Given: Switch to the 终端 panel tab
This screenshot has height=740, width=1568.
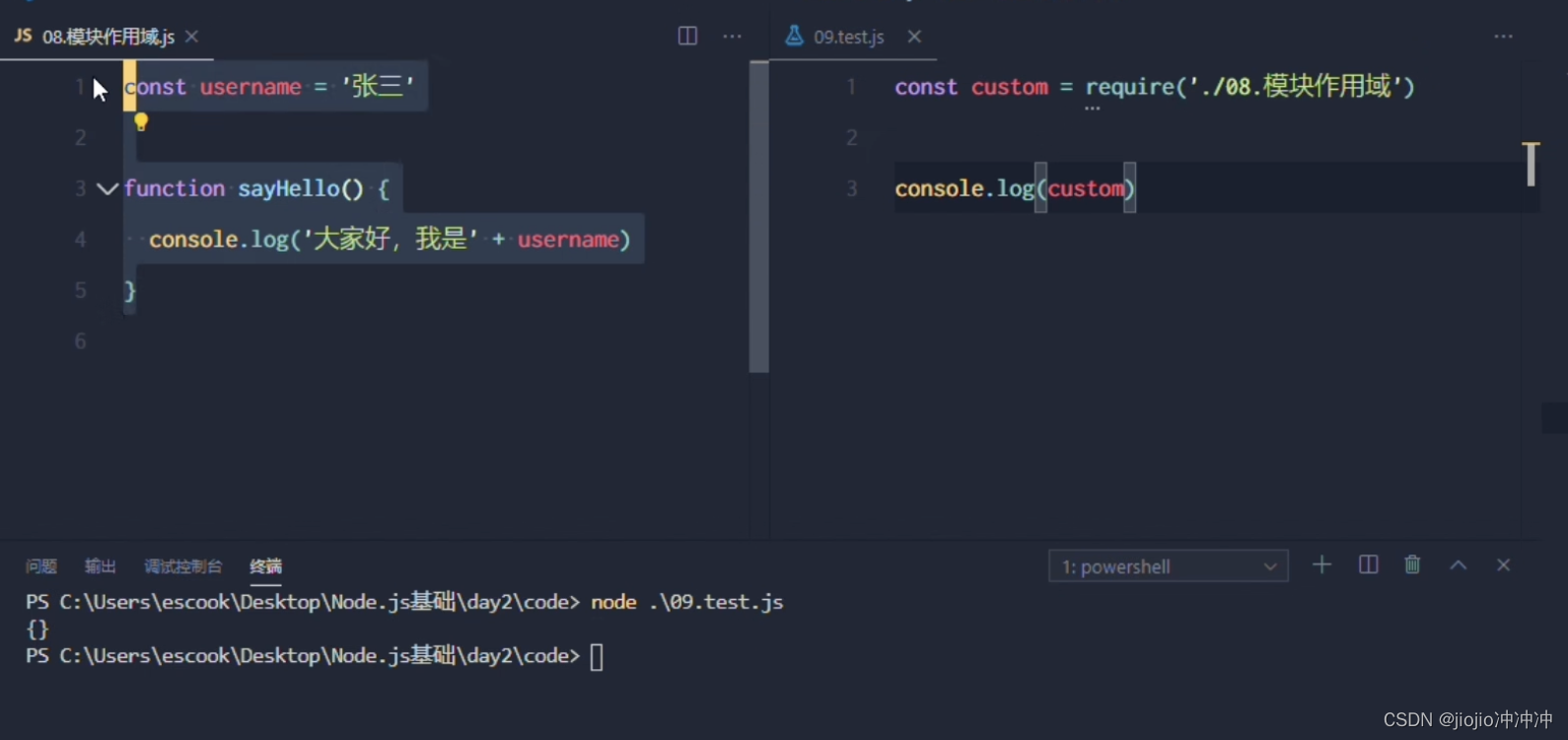Looking at the screenshot, I should click(265, 566).
